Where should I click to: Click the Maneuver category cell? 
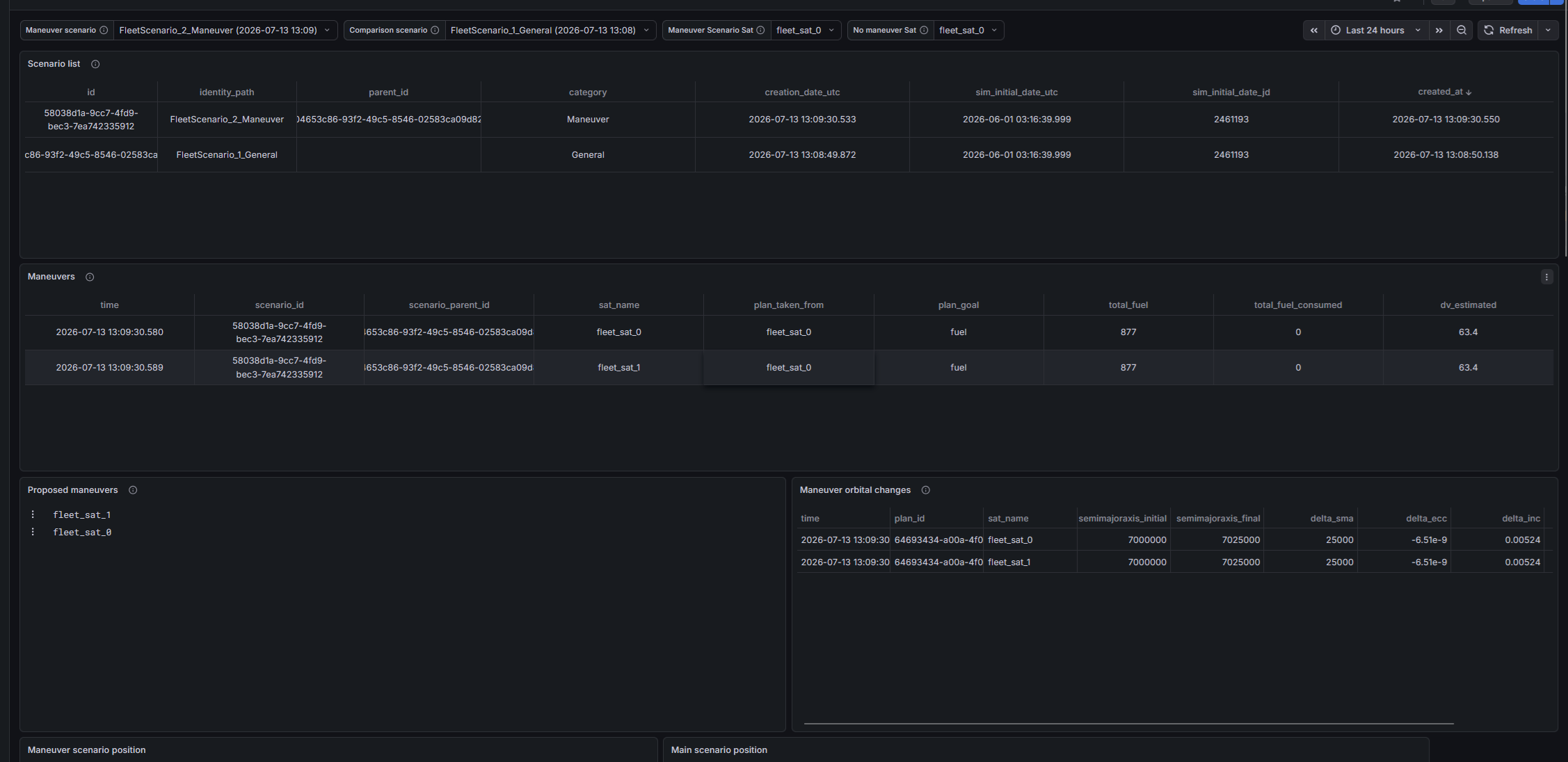588,120
